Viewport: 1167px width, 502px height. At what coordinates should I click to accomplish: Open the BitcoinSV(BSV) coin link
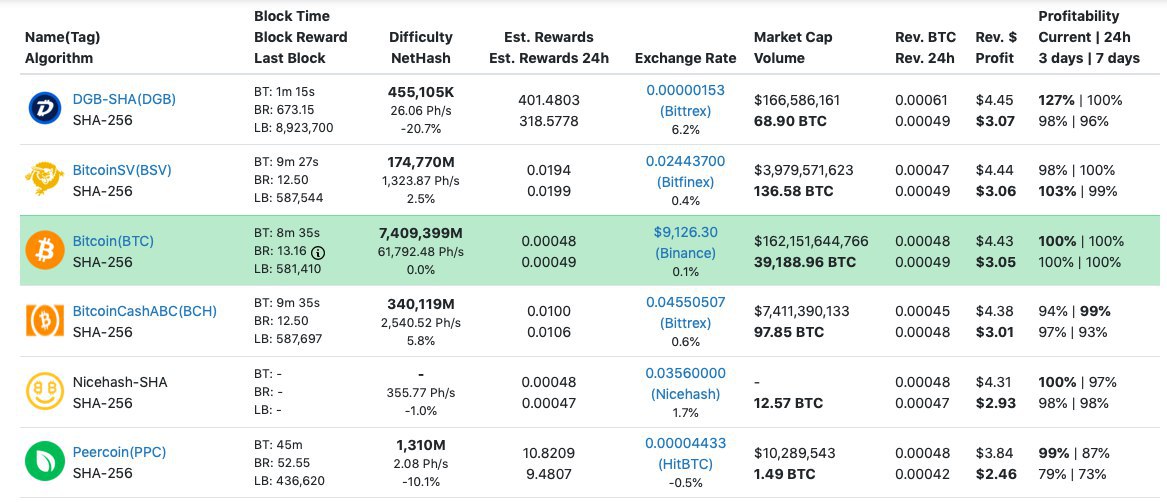[122, 170]
